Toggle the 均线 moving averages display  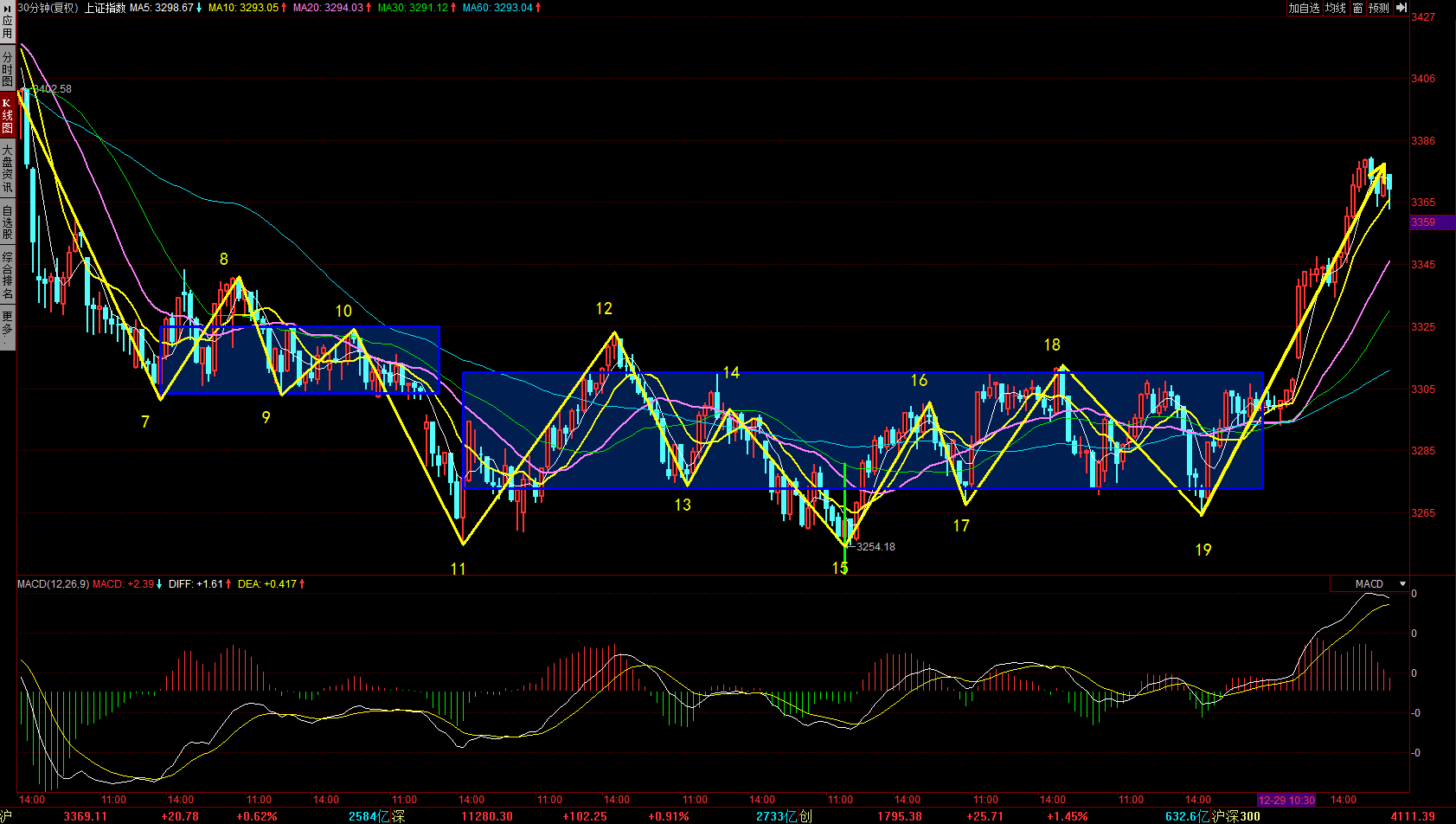(1336, 8)
